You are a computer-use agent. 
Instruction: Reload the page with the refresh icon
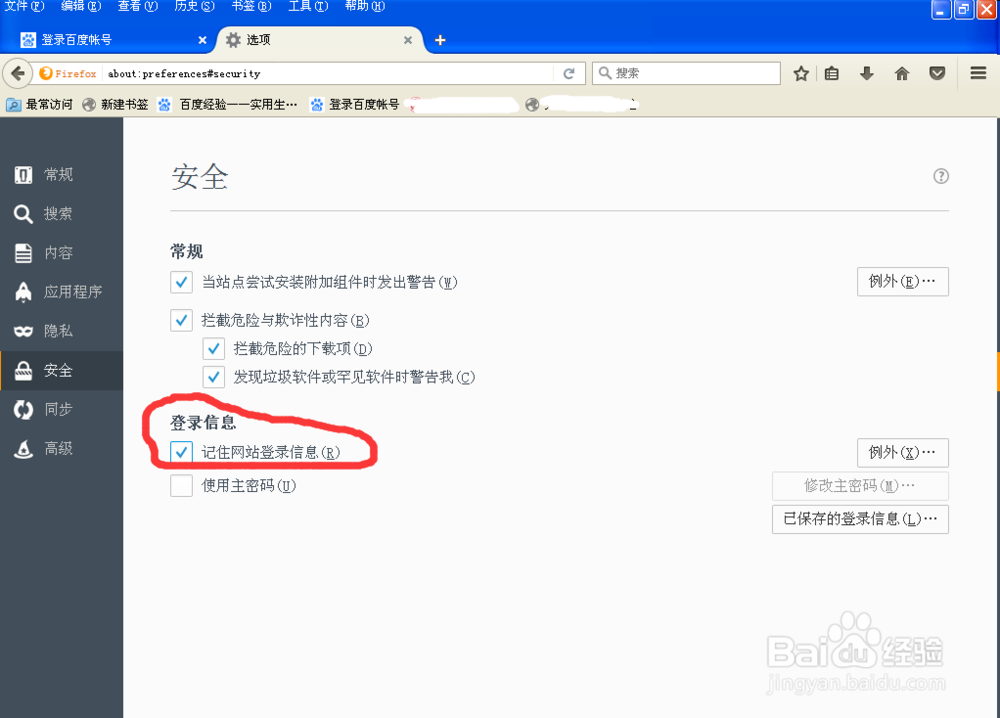569,73
